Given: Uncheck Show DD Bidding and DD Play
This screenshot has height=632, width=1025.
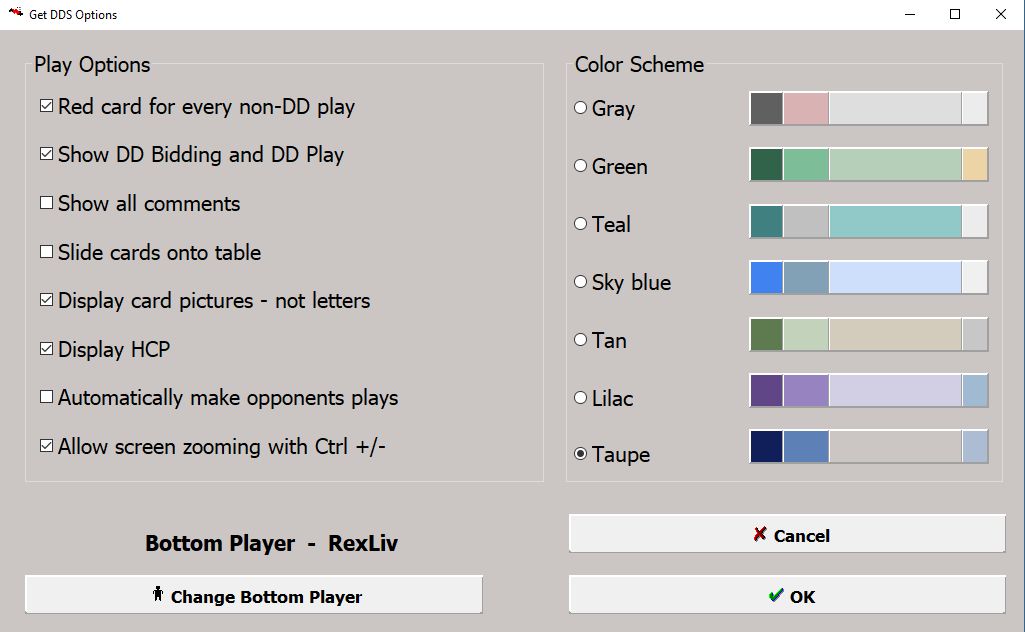Looking at the screenshot, I should tap(47, 154).
